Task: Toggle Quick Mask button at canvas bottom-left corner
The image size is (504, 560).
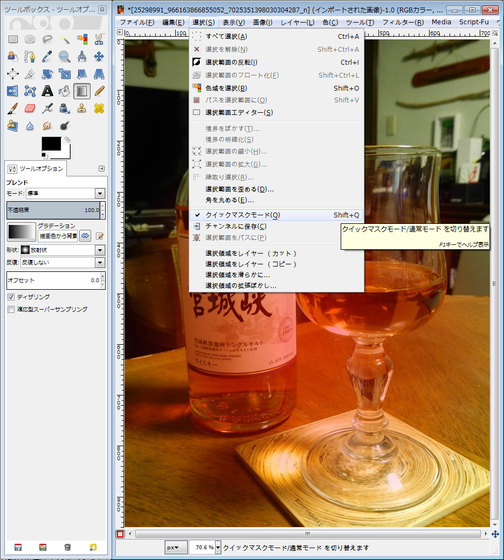Action: coord(120,534)
